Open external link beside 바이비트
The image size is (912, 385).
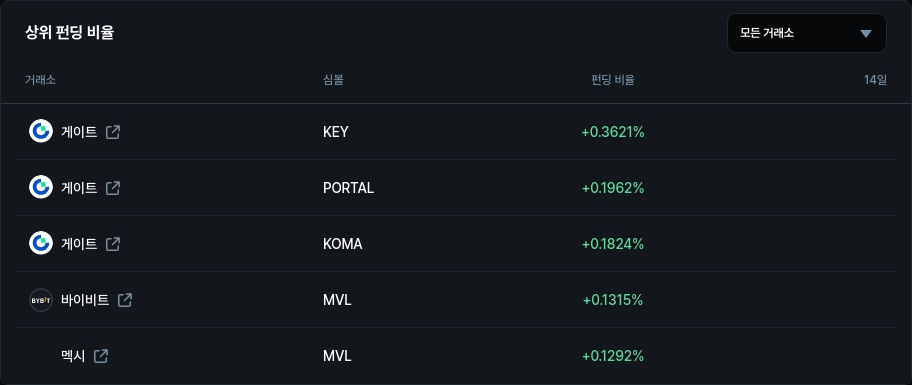[124, 300]
